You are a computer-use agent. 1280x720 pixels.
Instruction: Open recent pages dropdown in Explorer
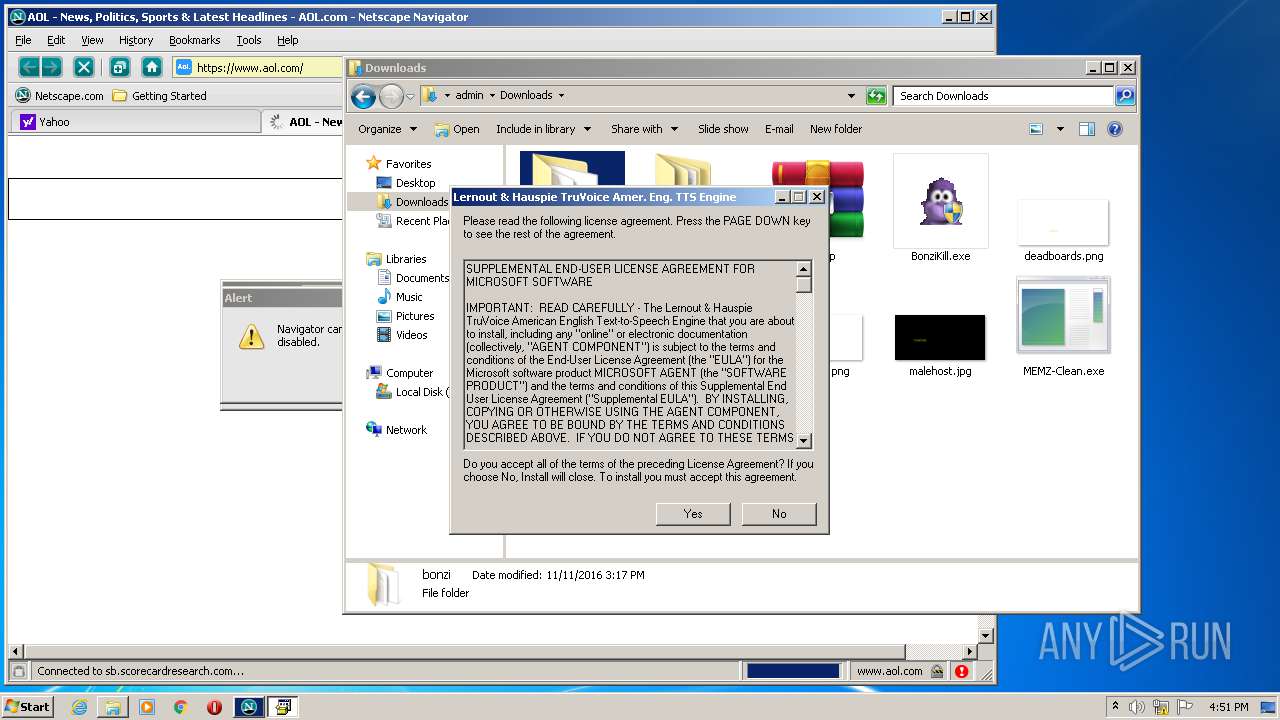coord(410,97)
